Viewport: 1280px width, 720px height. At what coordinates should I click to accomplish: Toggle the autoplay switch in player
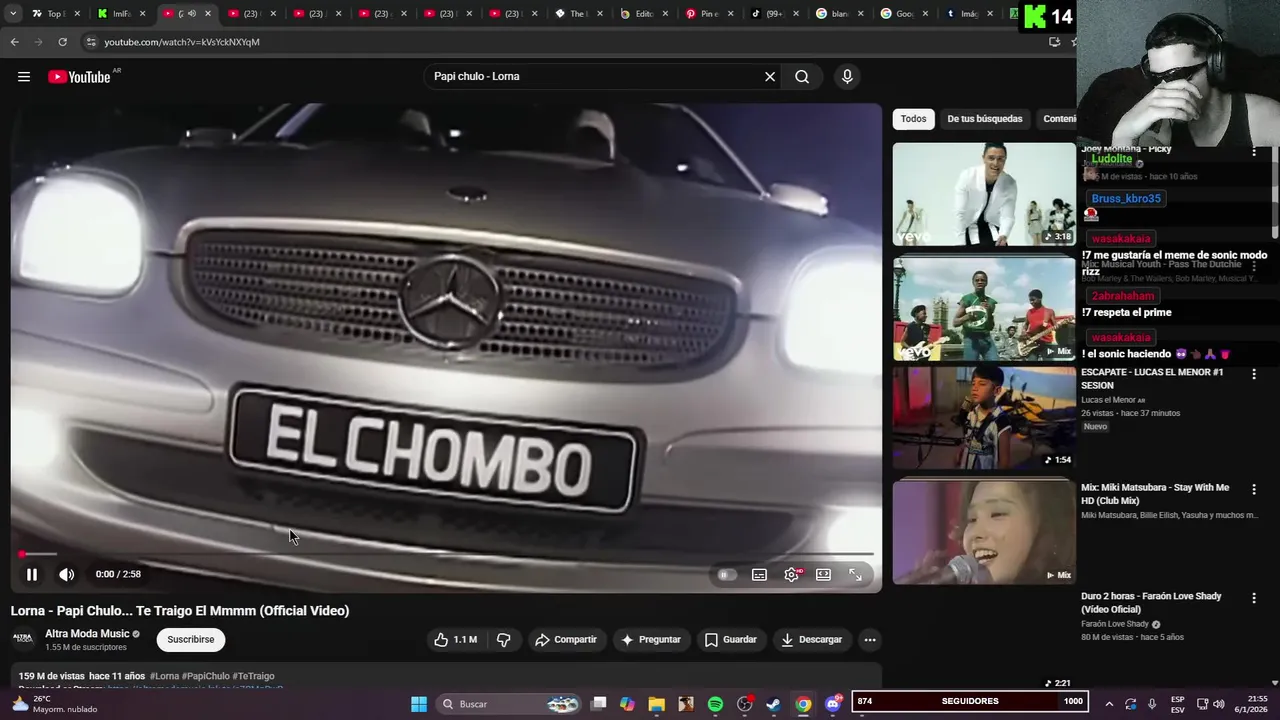coord(727,574)
